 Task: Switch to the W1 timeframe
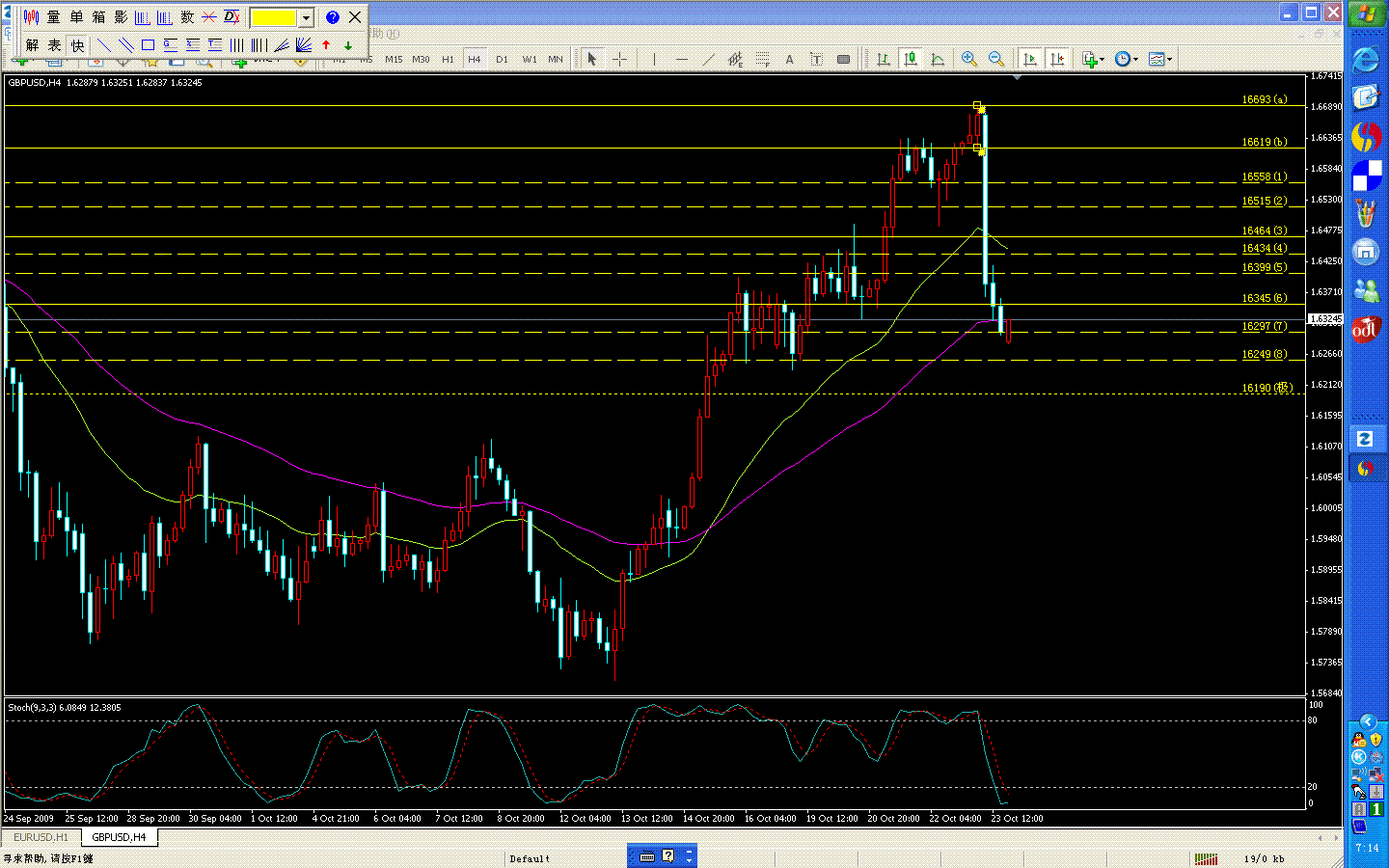point(530,60)
